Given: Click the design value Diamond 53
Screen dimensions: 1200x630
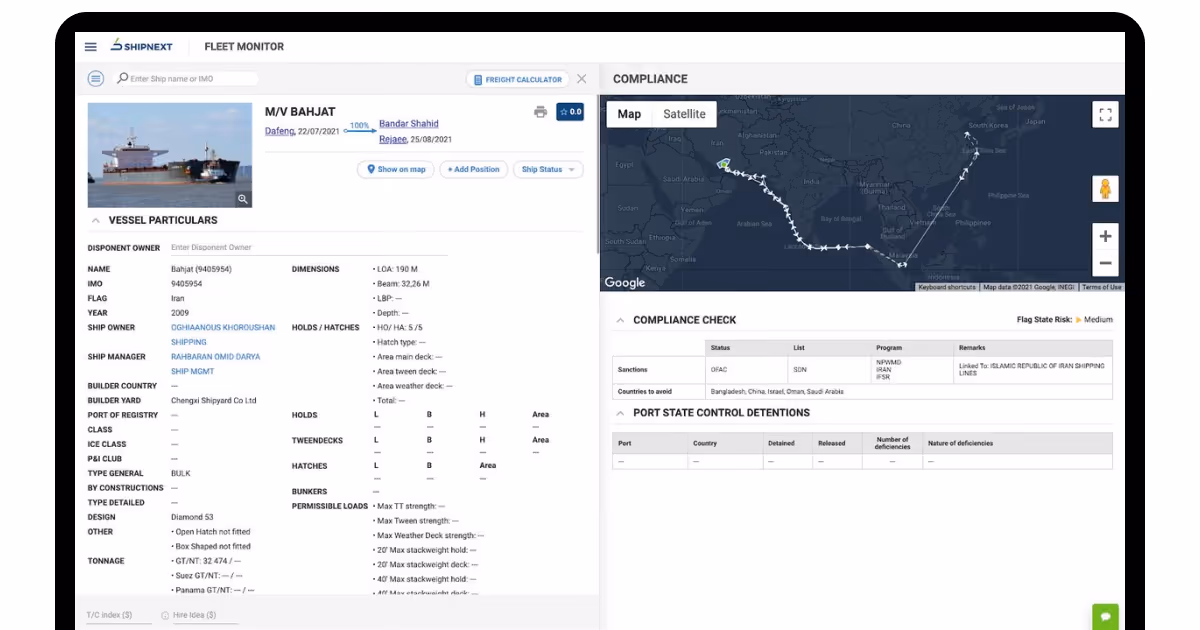Looking at the screenshot, I should [x=192, y=517].
